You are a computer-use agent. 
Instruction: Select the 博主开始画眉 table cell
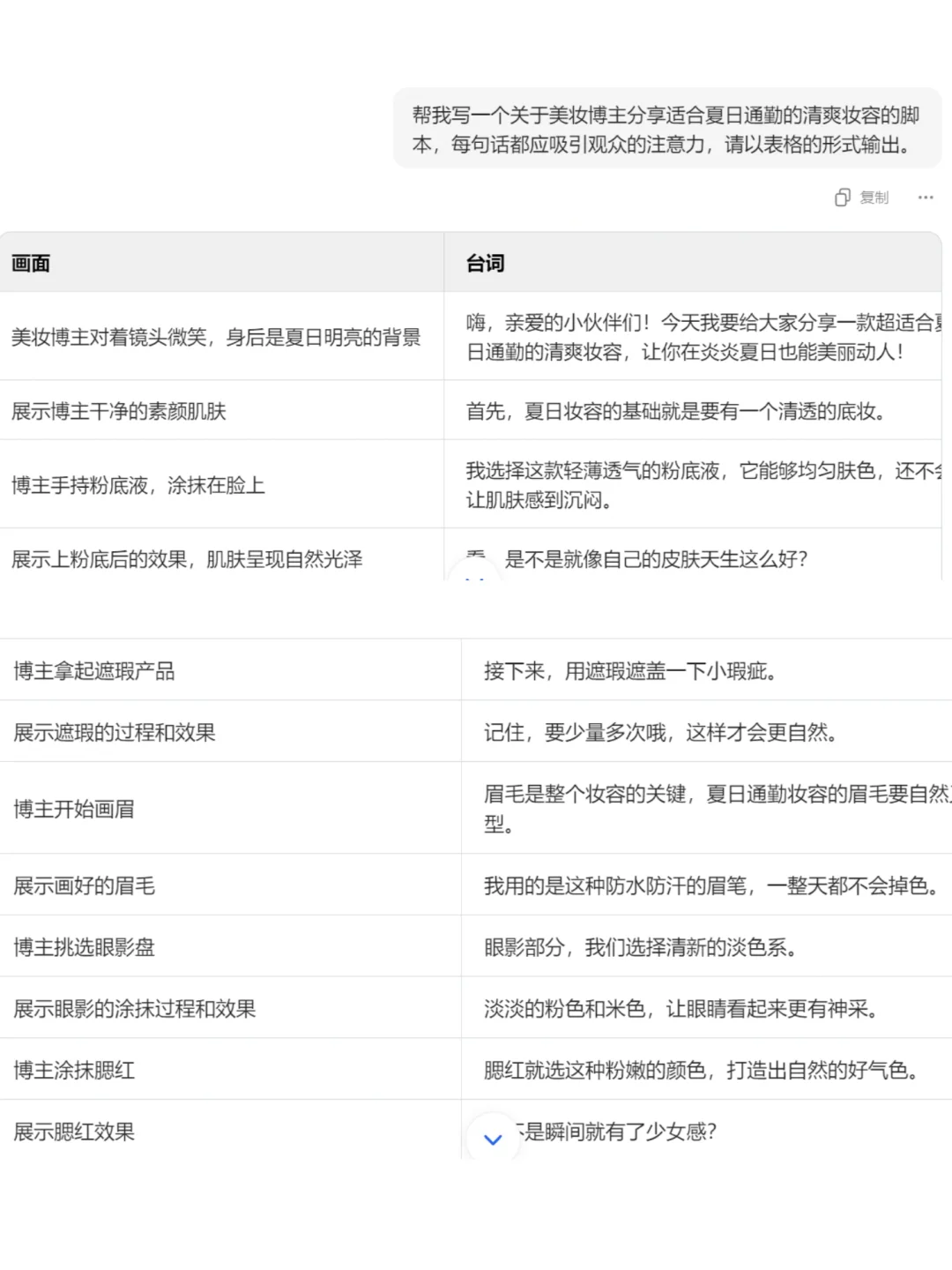point(73,809)
